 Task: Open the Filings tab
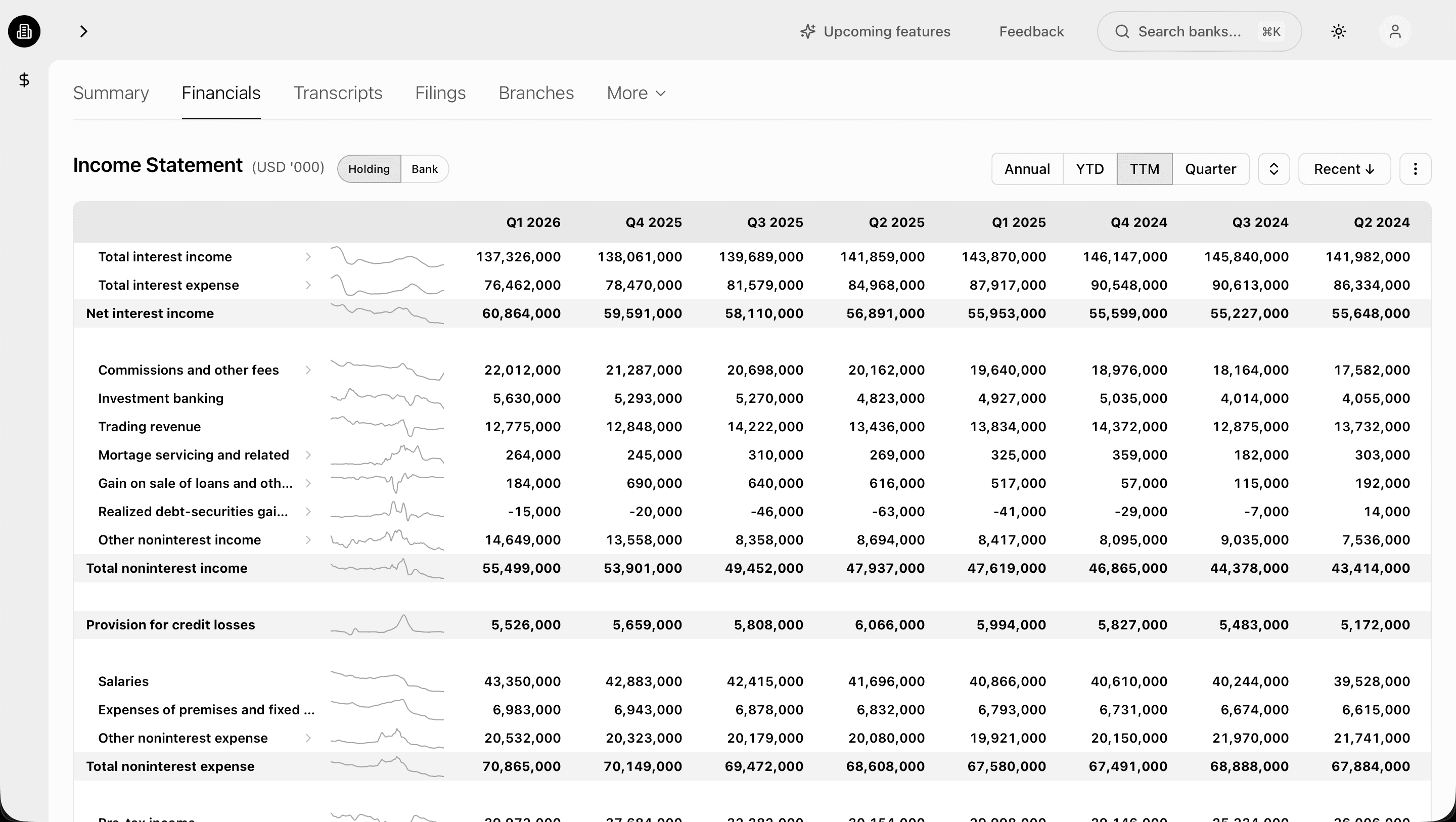(x=440, y=93)
